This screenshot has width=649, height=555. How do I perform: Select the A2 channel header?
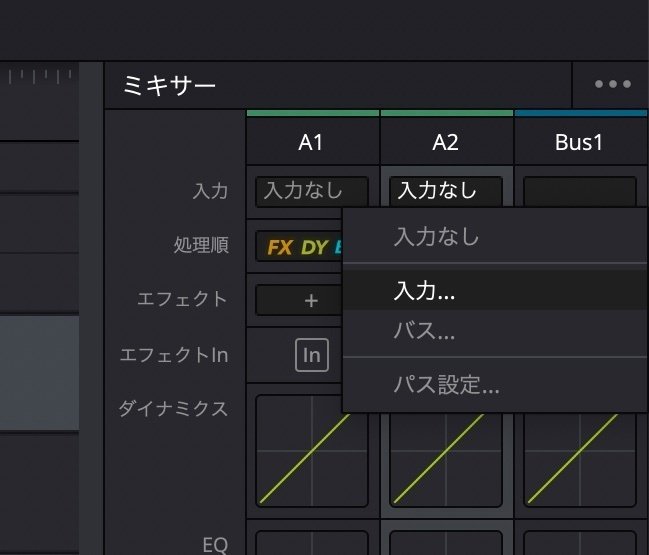coord(446,143)
